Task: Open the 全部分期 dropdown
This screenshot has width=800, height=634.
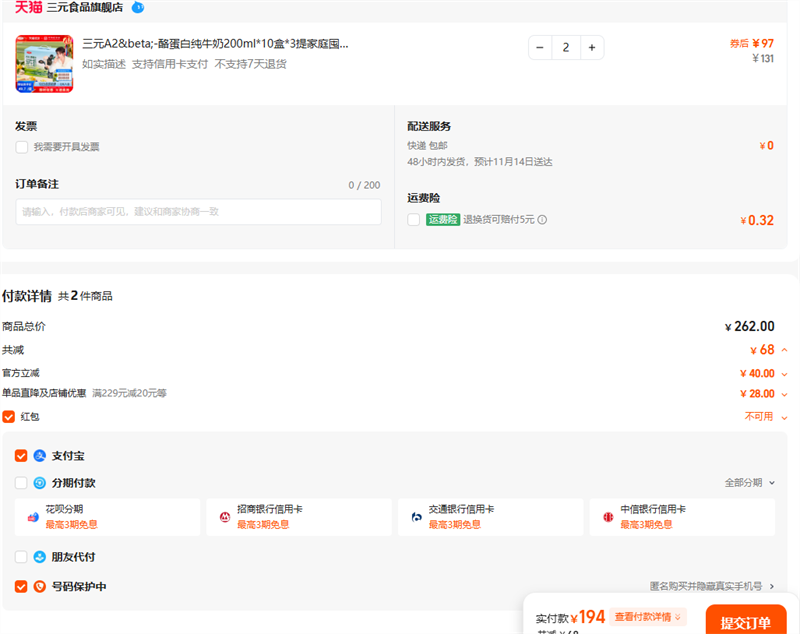Action: (750, 483)
